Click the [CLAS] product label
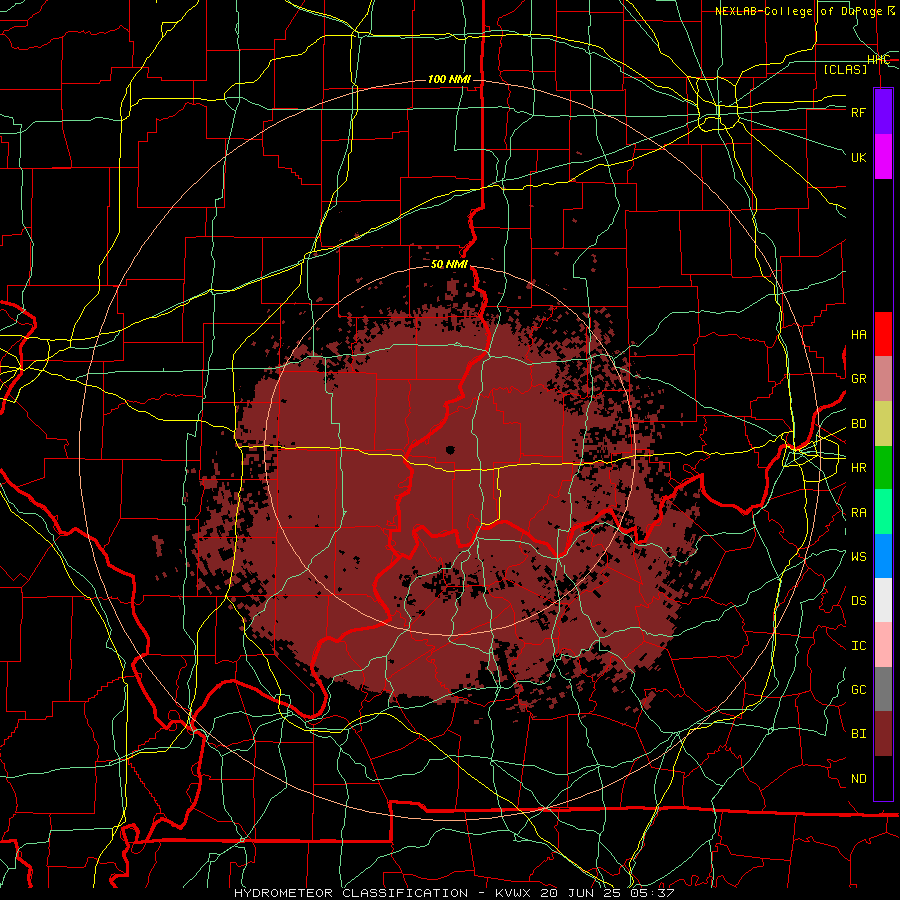 pos(845,69)
